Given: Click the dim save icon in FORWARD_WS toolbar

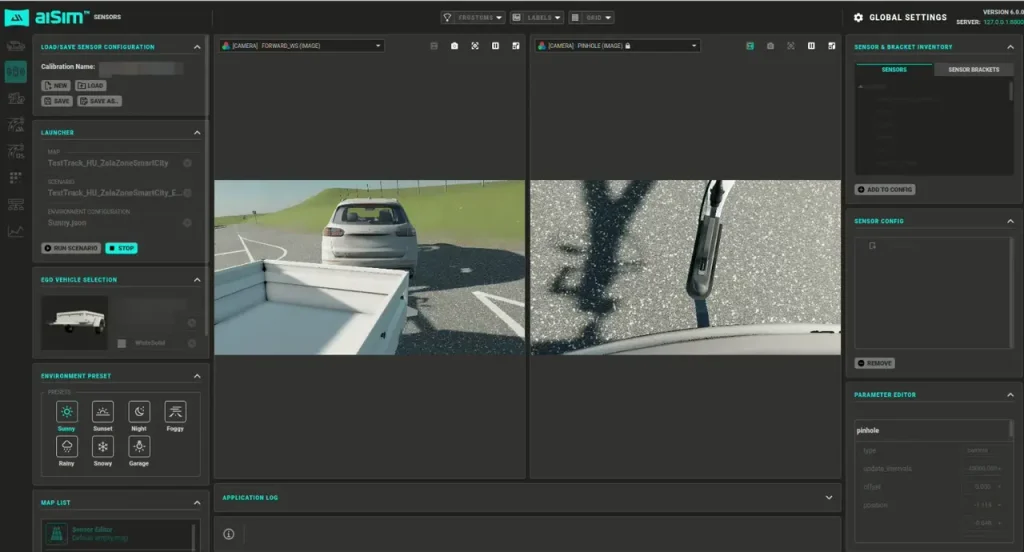Looking at the screenshot, I should [x=434, y=46].
